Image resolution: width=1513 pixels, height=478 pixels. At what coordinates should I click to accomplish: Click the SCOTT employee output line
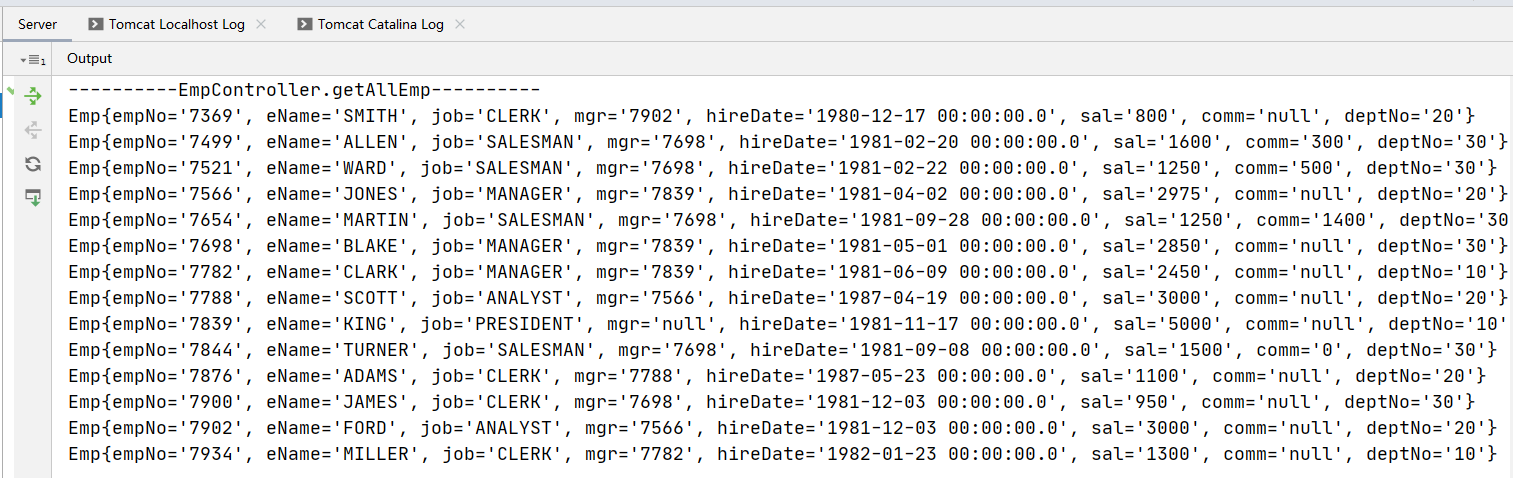point(787,297)
